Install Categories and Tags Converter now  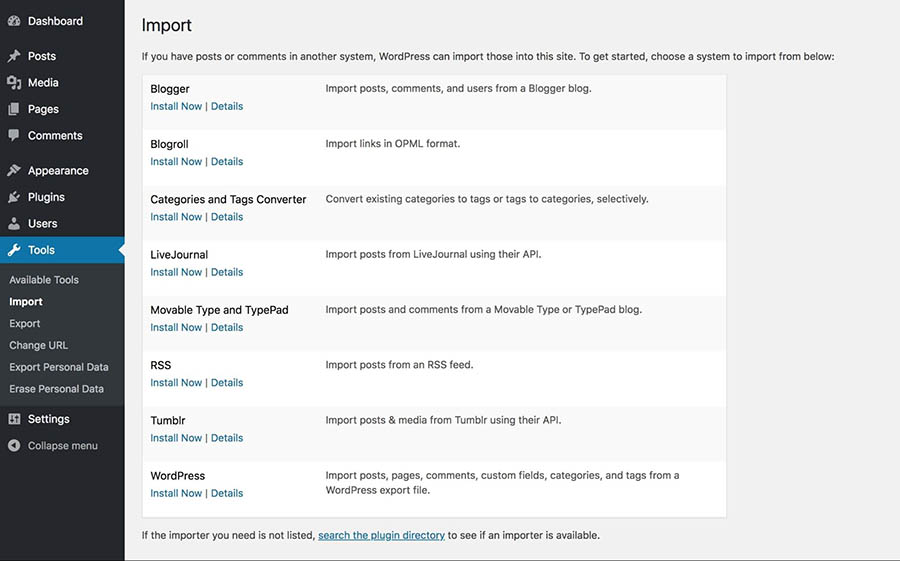click(x=176, y=216)
